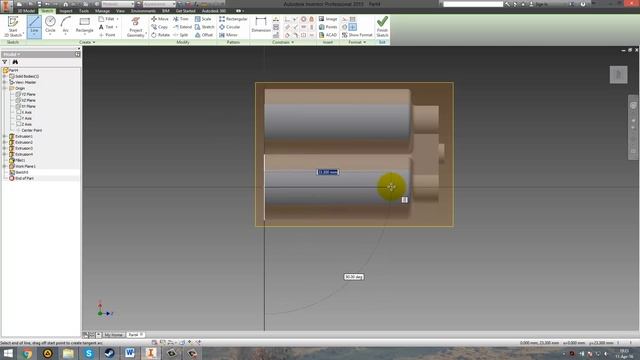Open Google Chrome from taskbar
This screenshot has width=640, height=360.
[x=27, y=353]
